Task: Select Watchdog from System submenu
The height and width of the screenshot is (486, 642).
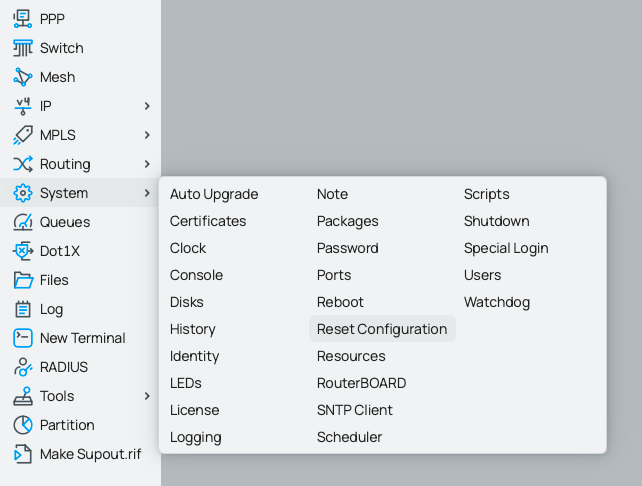Action: point(497,302)
